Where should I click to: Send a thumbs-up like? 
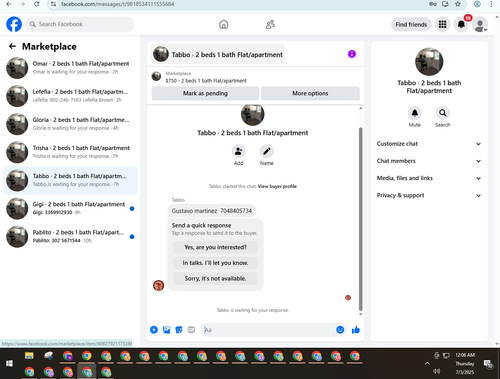356,330
